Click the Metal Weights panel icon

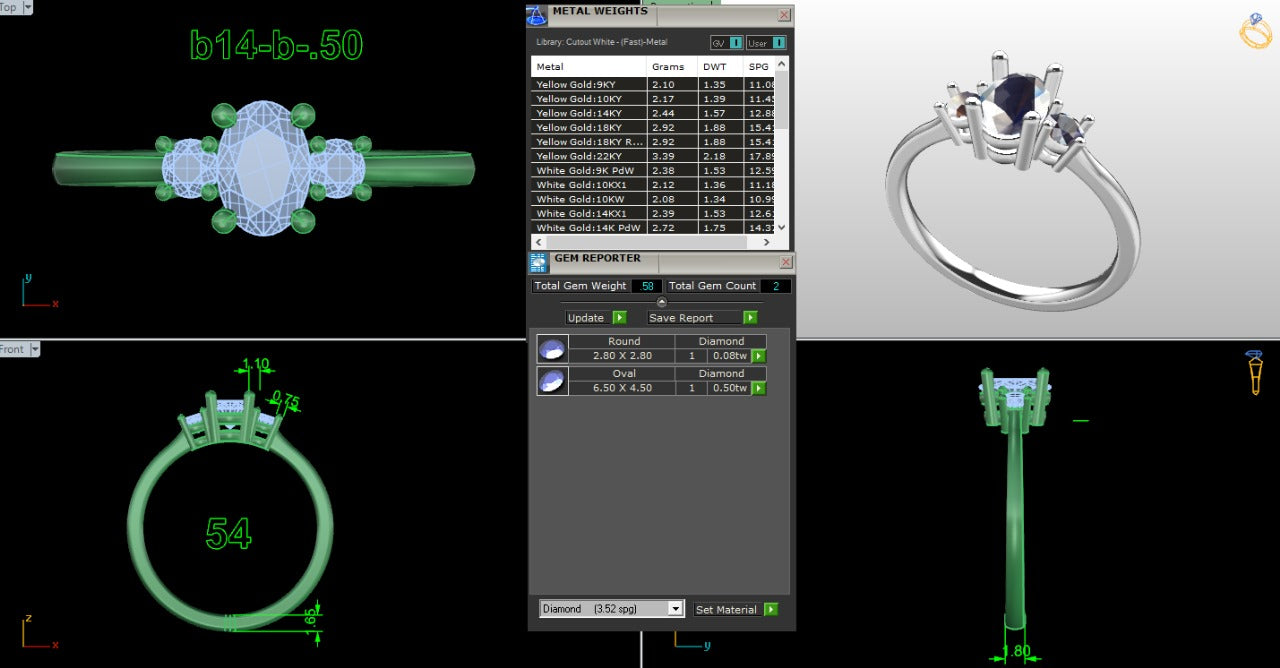point(537,15)
